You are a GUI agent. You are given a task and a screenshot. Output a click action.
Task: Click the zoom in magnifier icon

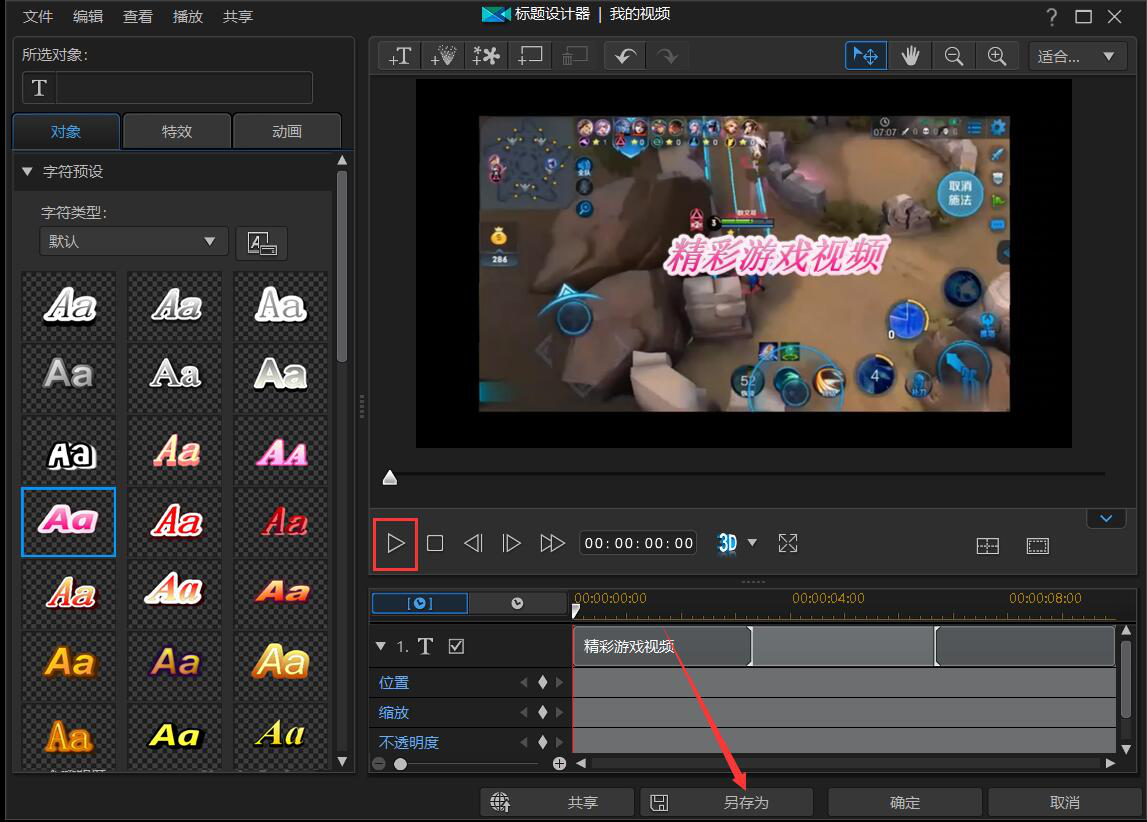997,56
